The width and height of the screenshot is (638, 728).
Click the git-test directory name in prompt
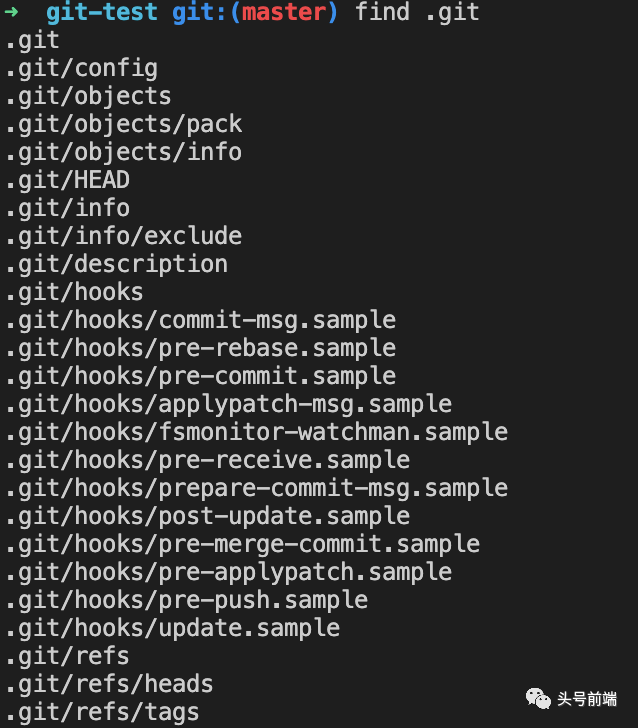[x=102, y=12]
